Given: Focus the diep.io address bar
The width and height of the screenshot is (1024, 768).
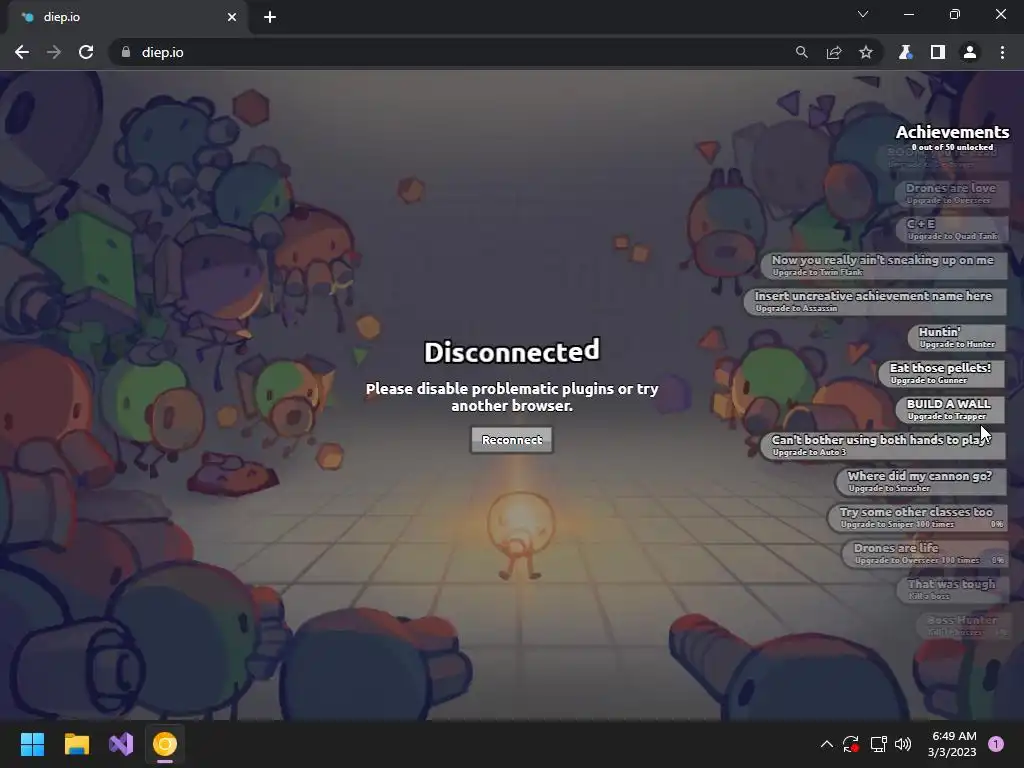Looking at the screenshot, I should (x=457, y=52).
